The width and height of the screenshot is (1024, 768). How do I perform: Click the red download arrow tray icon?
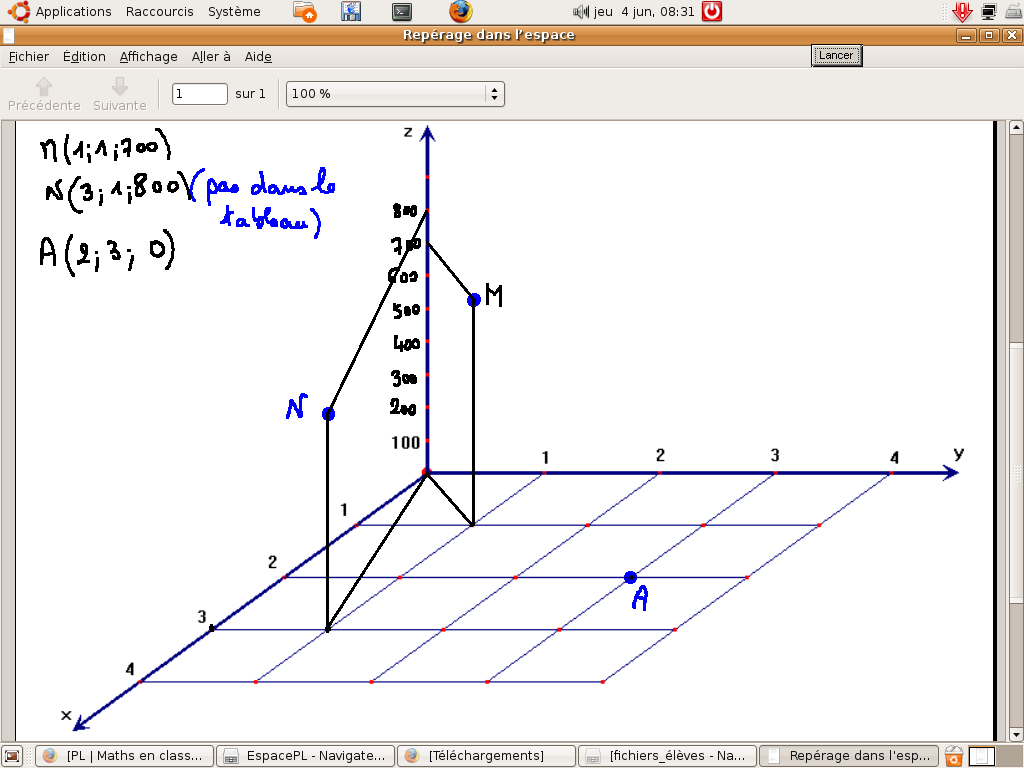coord(962,12)
